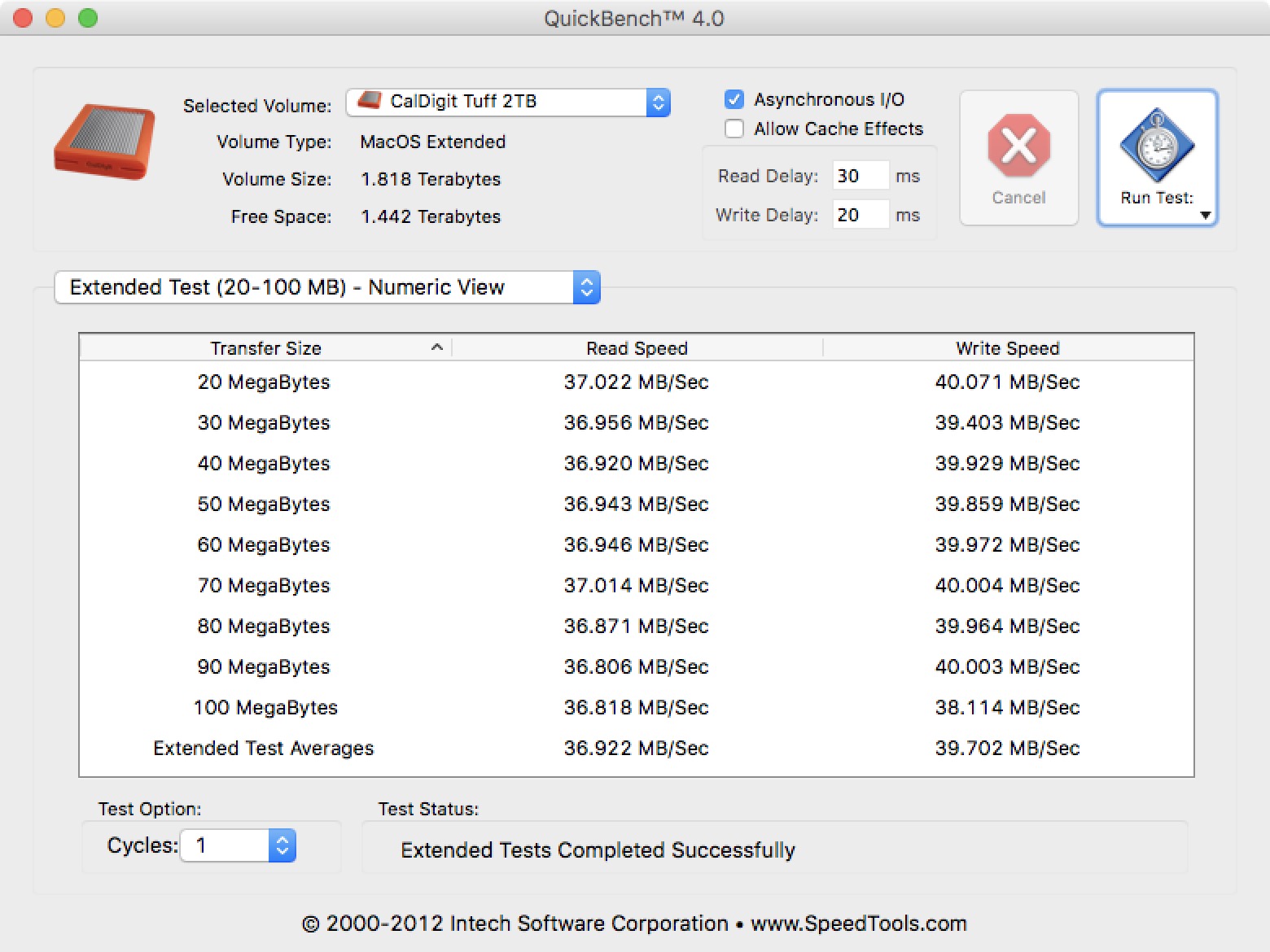Open the Run Test options arrow
Viewport: 1270px width, 952px height.
(1206, 216)
